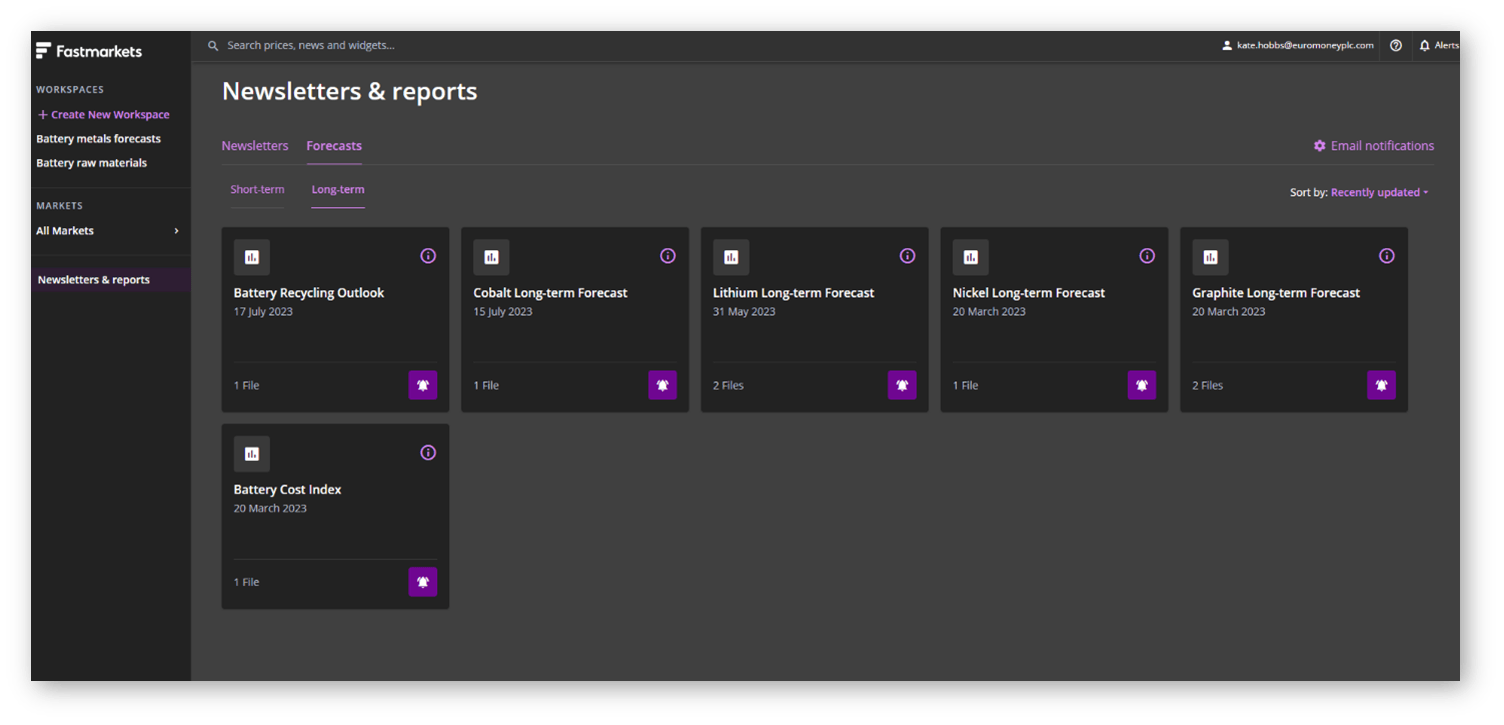Toggle alert bell for Nickel Long-term Forecast
Viewport: 1504px width, 725px height.
point(1142,385)
